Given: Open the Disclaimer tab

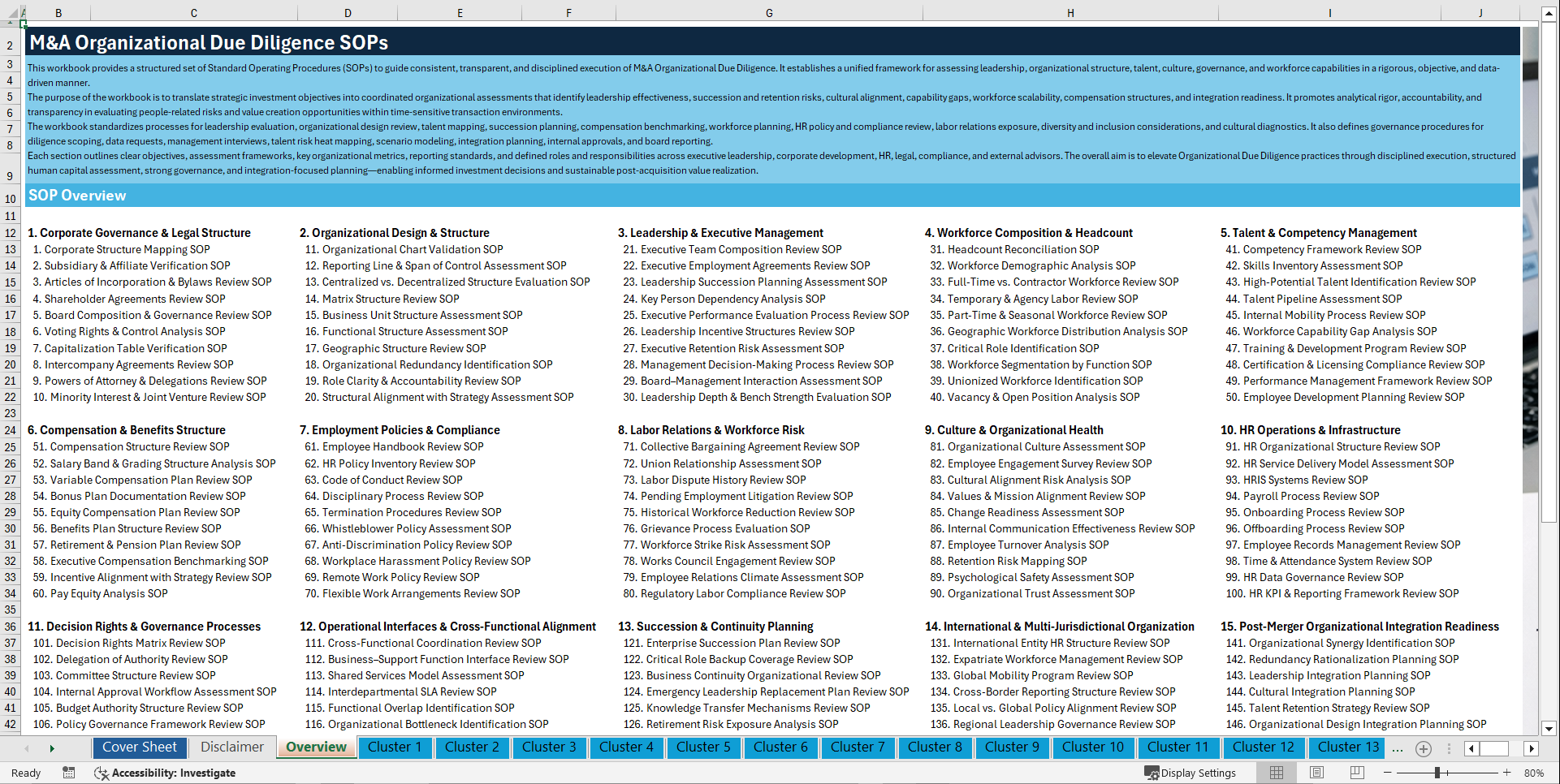Looking at the screenshot, I should 231,746.
